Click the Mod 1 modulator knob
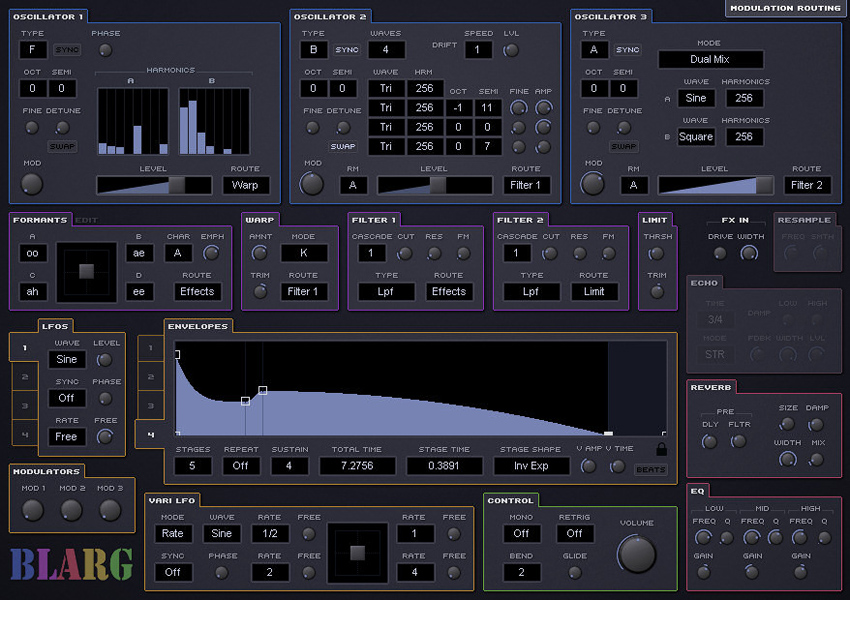Viewport: 850px width, 638px height. (x=32, y=511)
